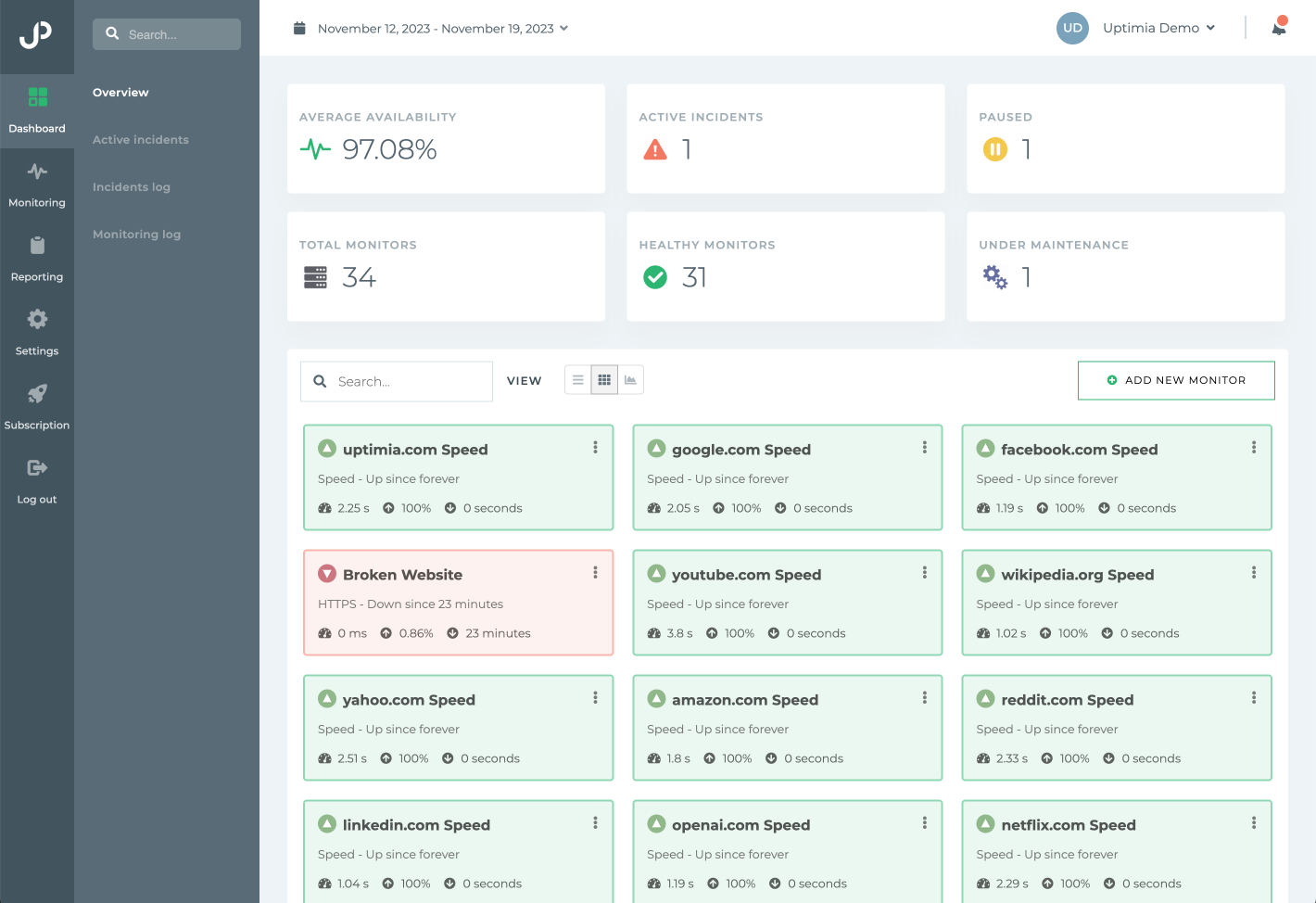Expand the Uptimia Demo account dropdown
Viewport: 1316px width, 903px height.
(1158, 28)
